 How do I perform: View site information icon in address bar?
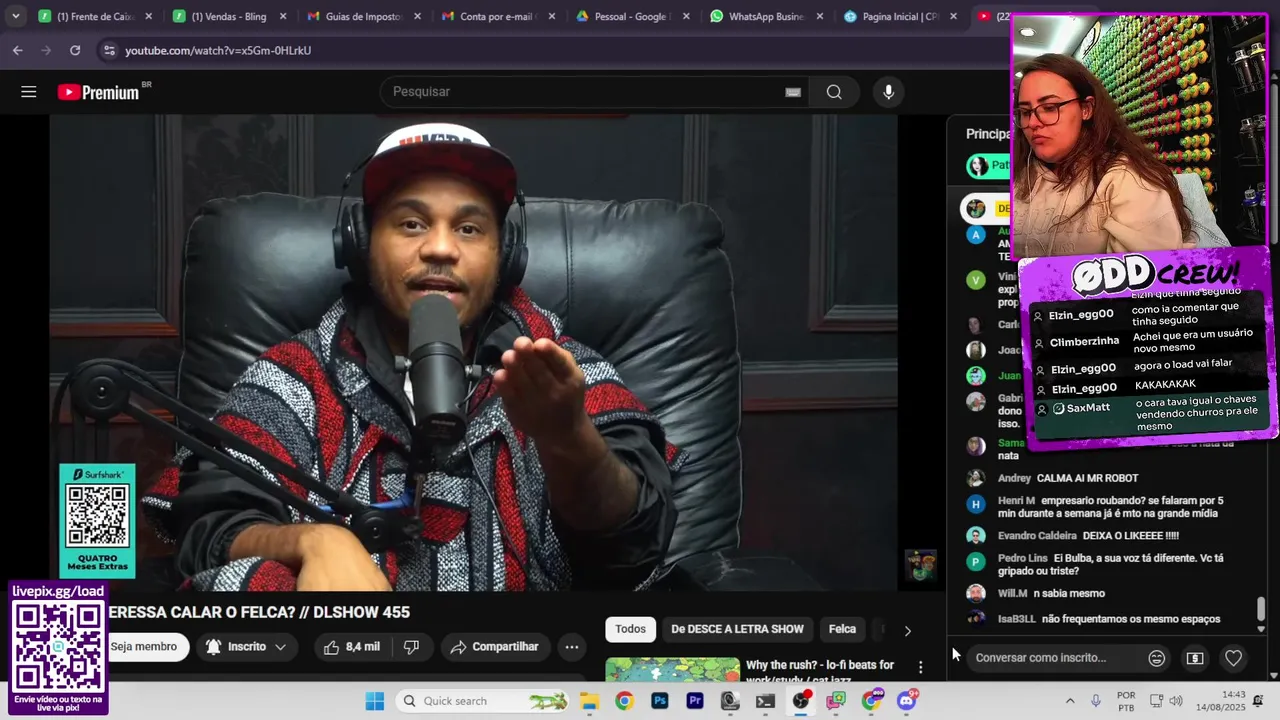coord(108,50)
